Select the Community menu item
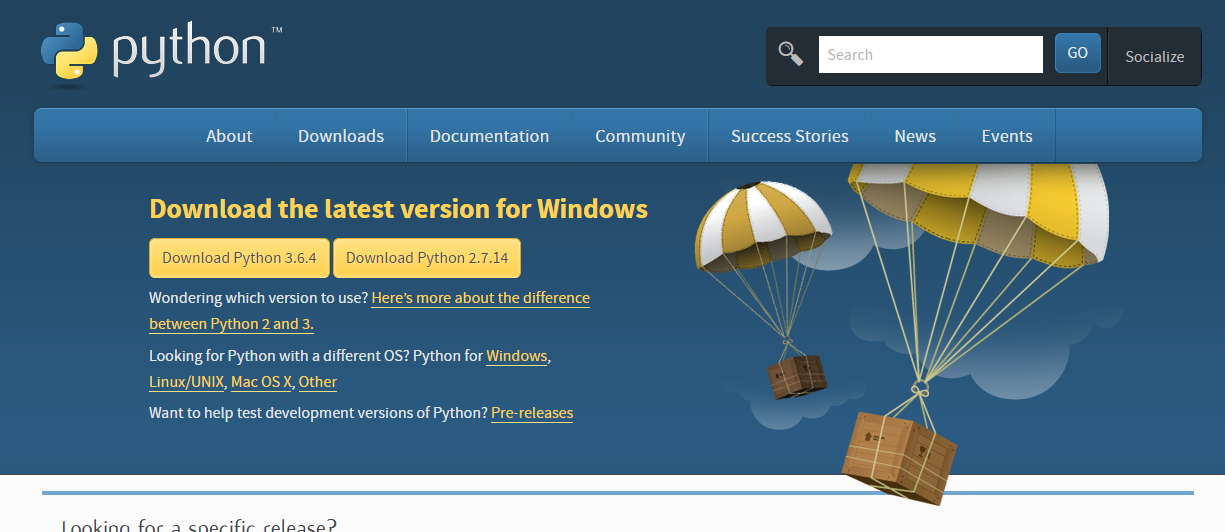 point(640,136)
